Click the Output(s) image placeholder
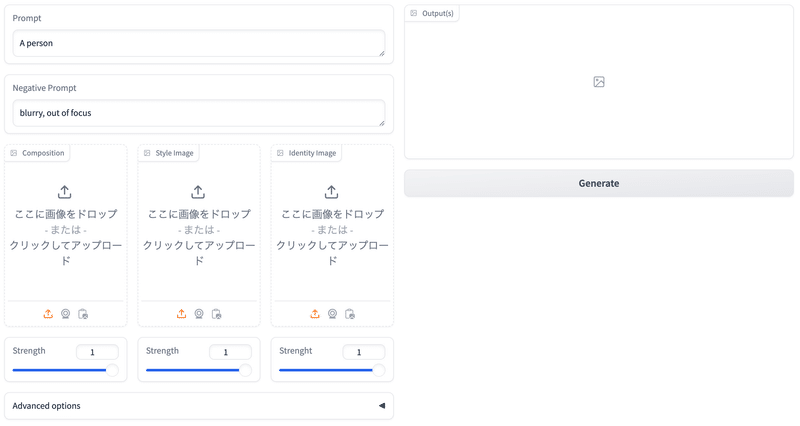The image size is (800, 426). [599, 82]
